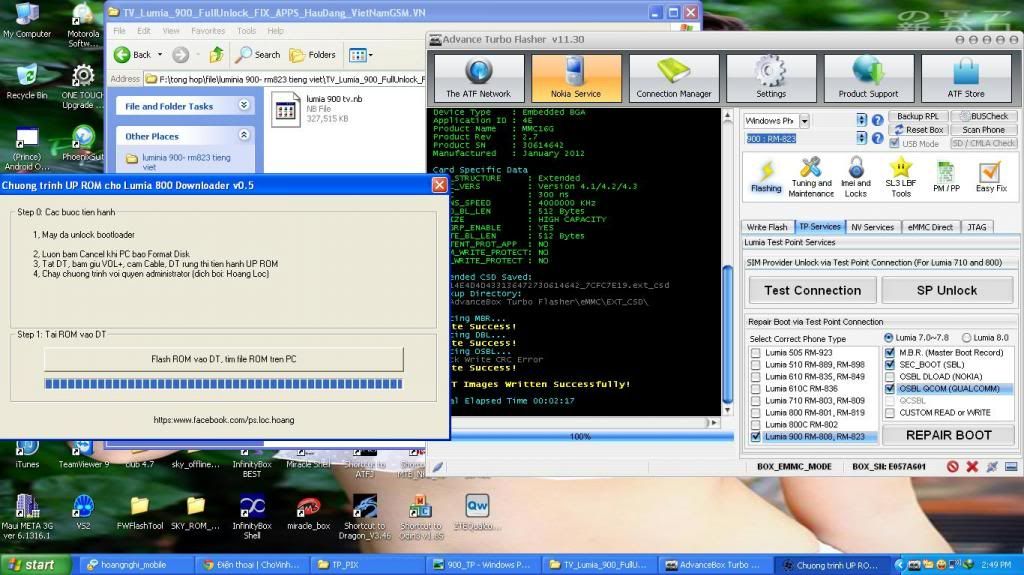Select the Lumia 8.0 radio button

pos(967,338)
